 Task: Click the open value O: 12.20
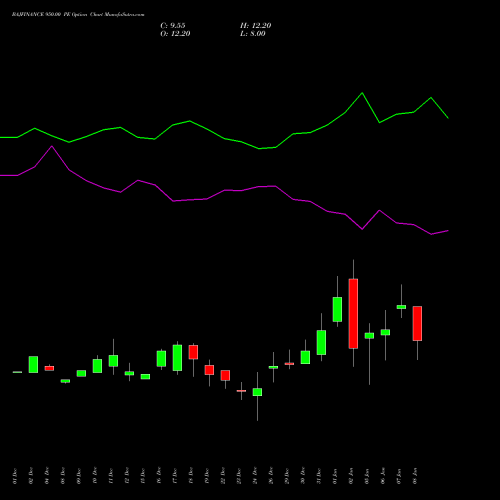tap(175, 34)
